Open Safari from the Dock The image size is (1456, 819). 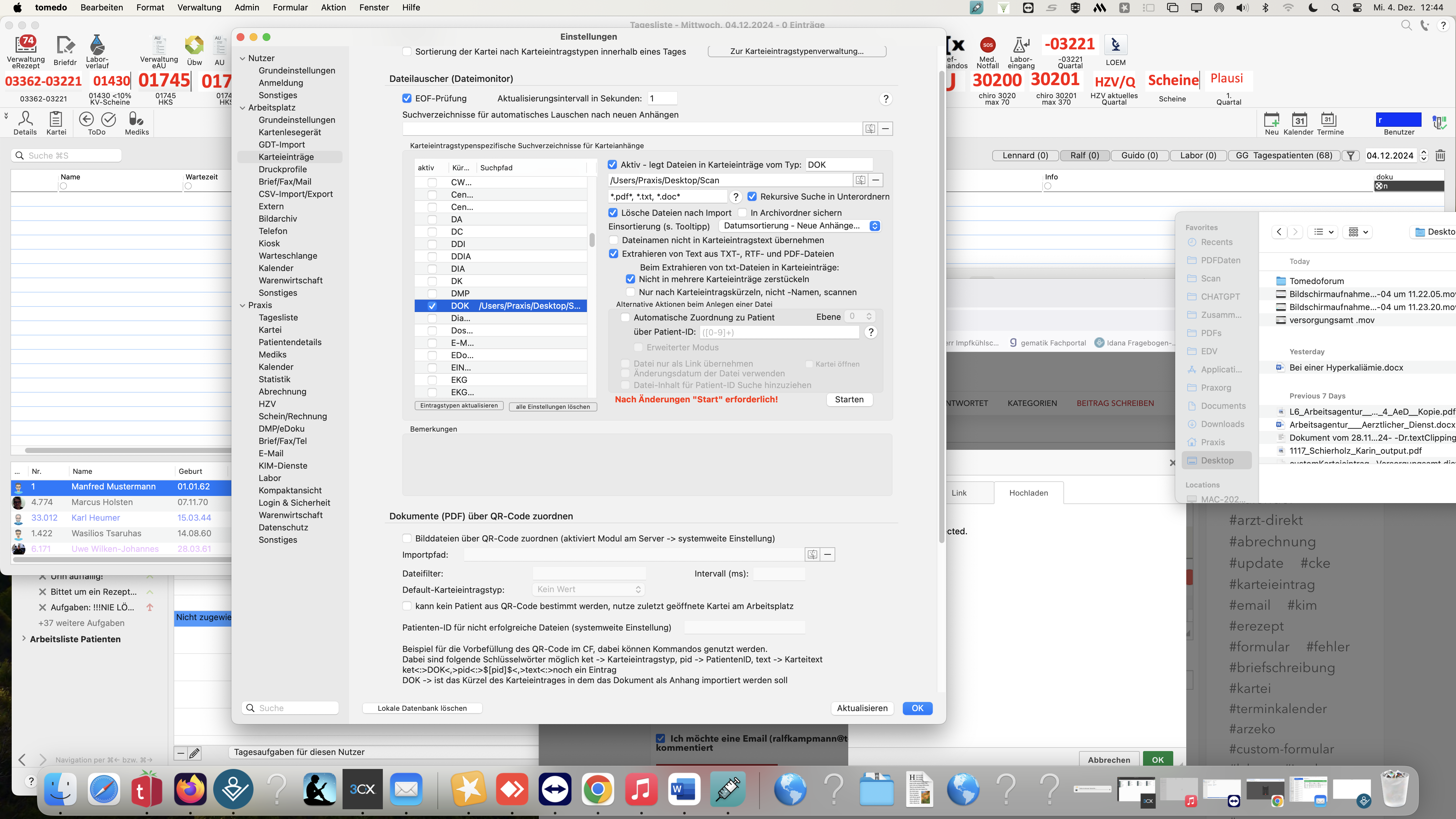click(x=104, y=790)
